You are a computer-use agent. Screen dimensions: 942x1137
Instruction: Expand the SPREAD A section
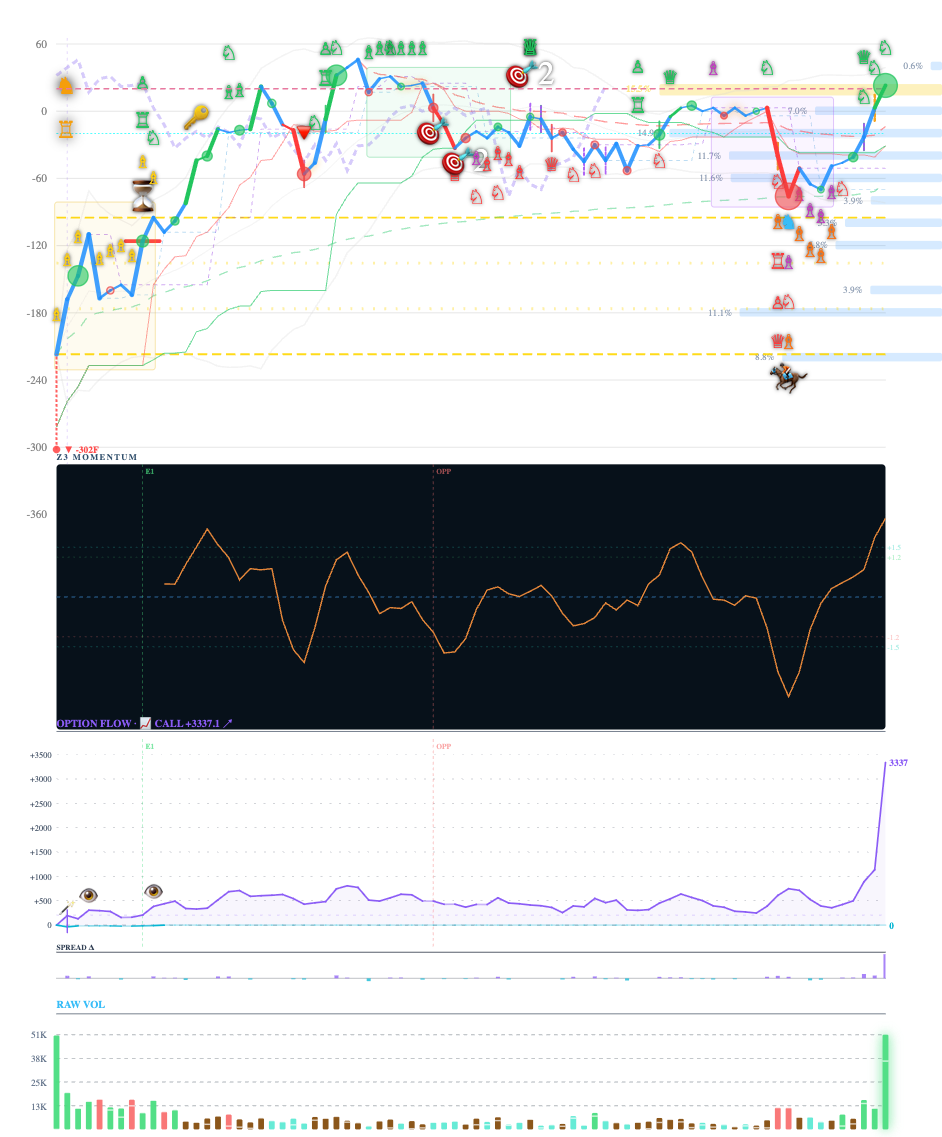[x=75, y=945]
